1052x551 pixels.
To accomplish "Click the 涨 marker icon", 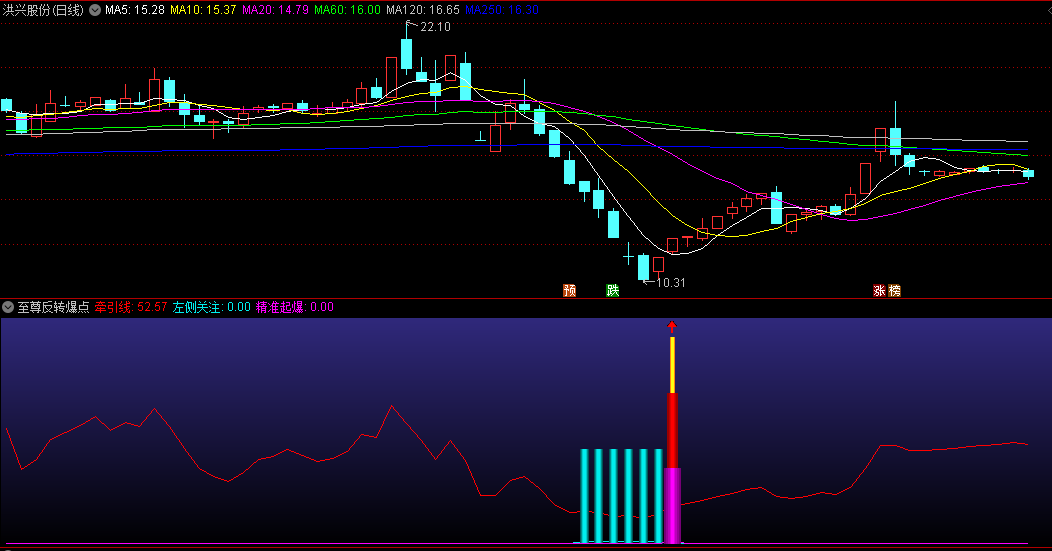I will click(879, 290).
